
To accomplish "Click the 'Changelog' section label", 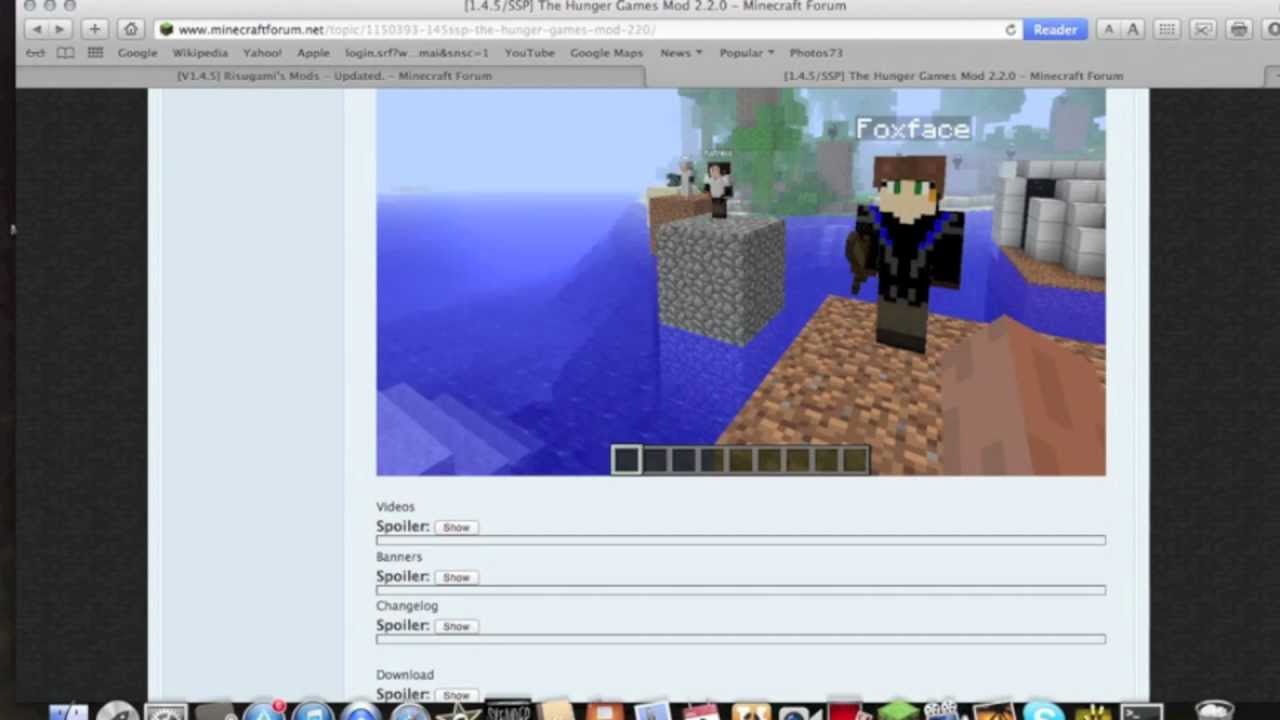I will [x=407, y=606].
